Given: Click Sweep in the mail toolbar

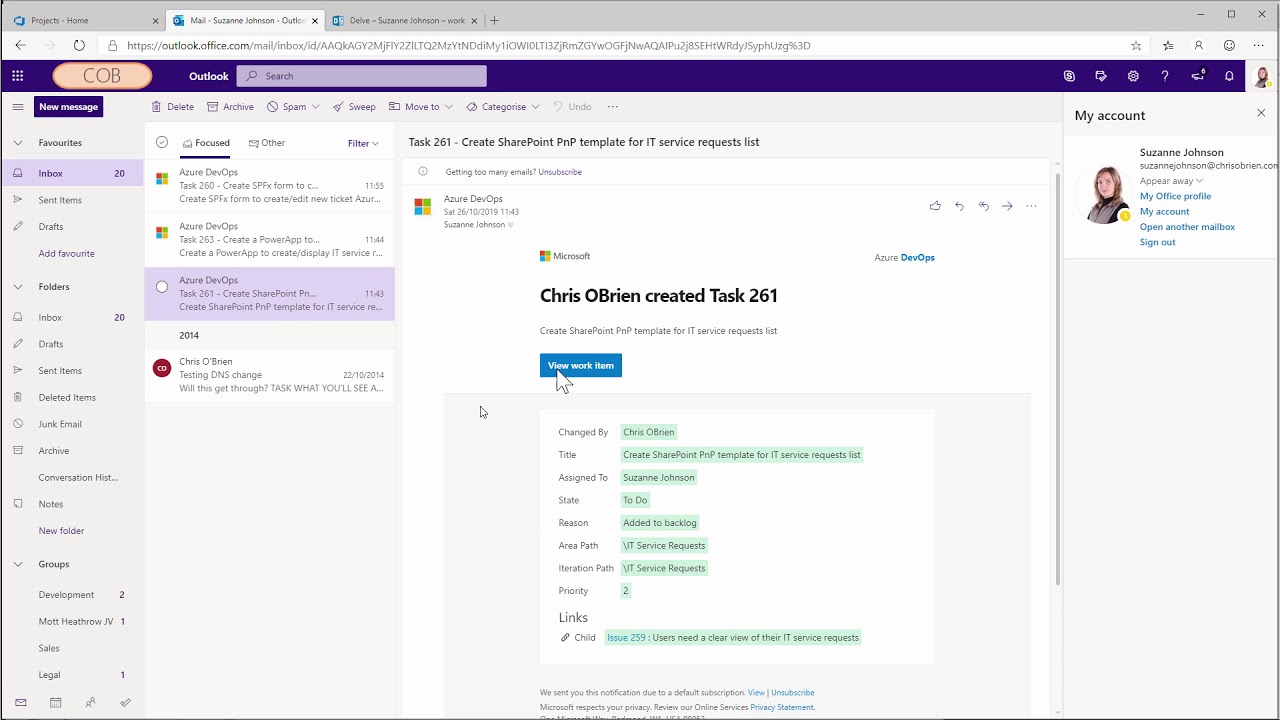Looking at the screenshot, I should click(354, 107).
